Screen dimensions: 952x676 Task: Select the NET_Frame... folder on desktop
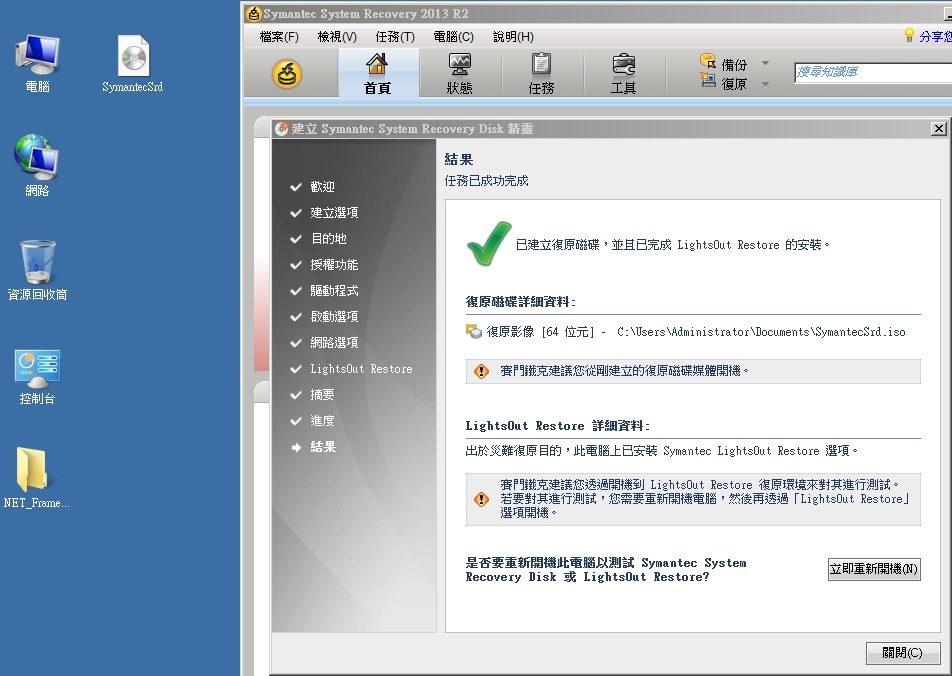point(36,477)
